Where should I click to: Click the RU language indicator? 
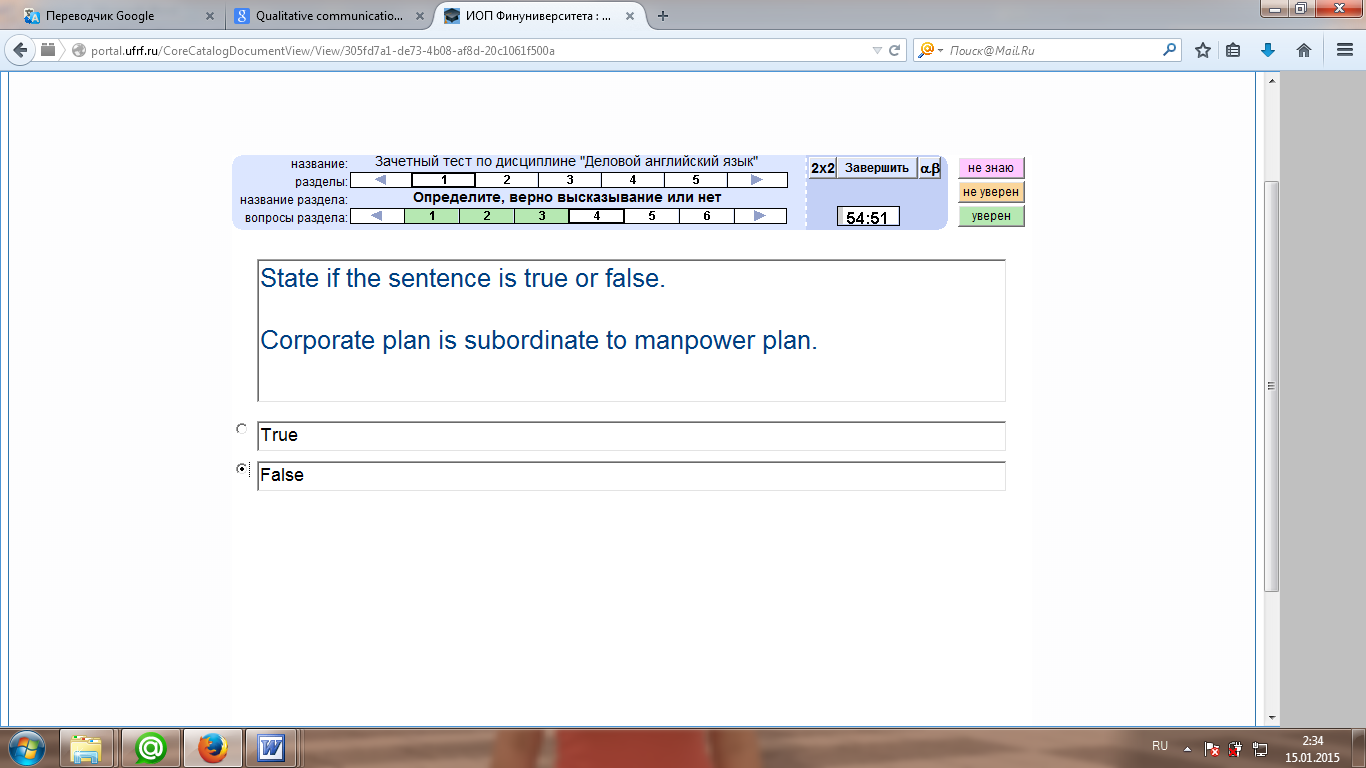point(1160,746)
